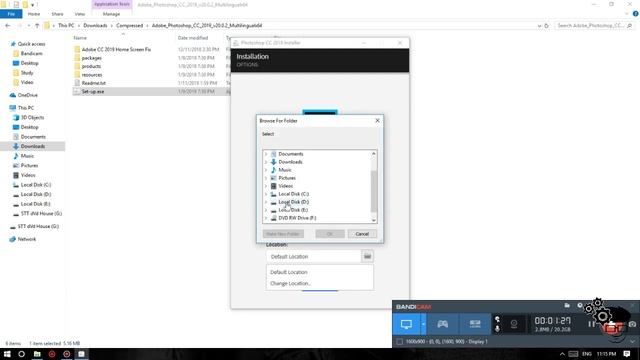The width and height of the screenshot is (640, 360).
Task: Refresh the Explorer address bar
Action: [x=547, y=25]
